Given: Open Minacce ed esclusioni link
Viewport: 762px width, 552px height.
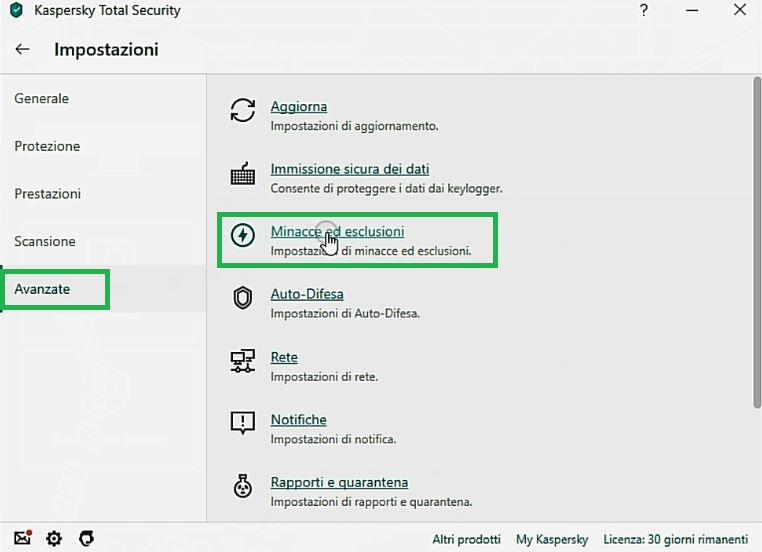Looking at the screenshot, I should pyautogui.click(x=337, y=231).
